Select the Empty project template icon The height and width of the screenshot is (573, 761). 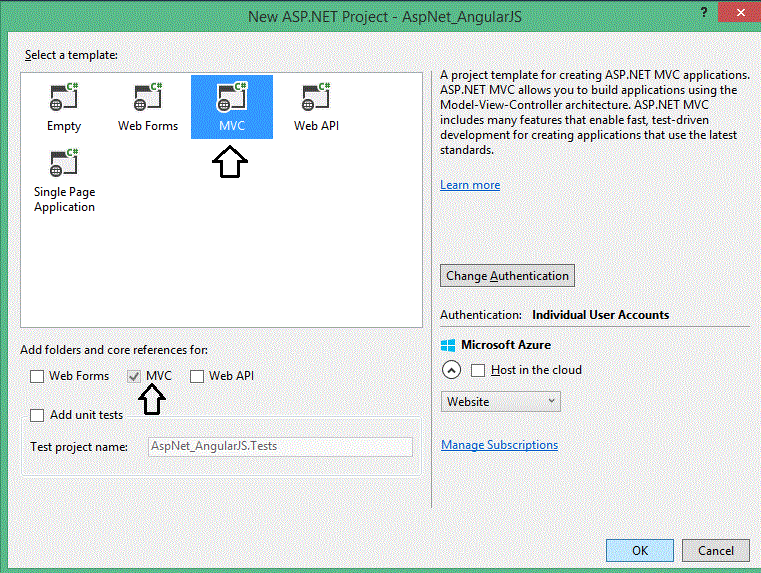[x=64, y=96]
